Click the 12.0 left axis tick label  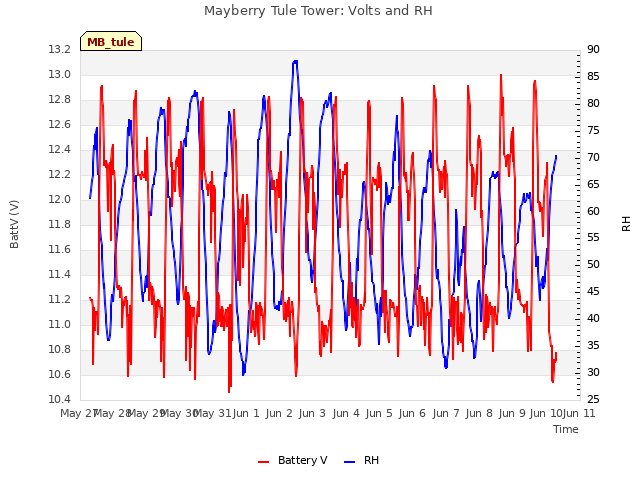(x=60, y=200)
